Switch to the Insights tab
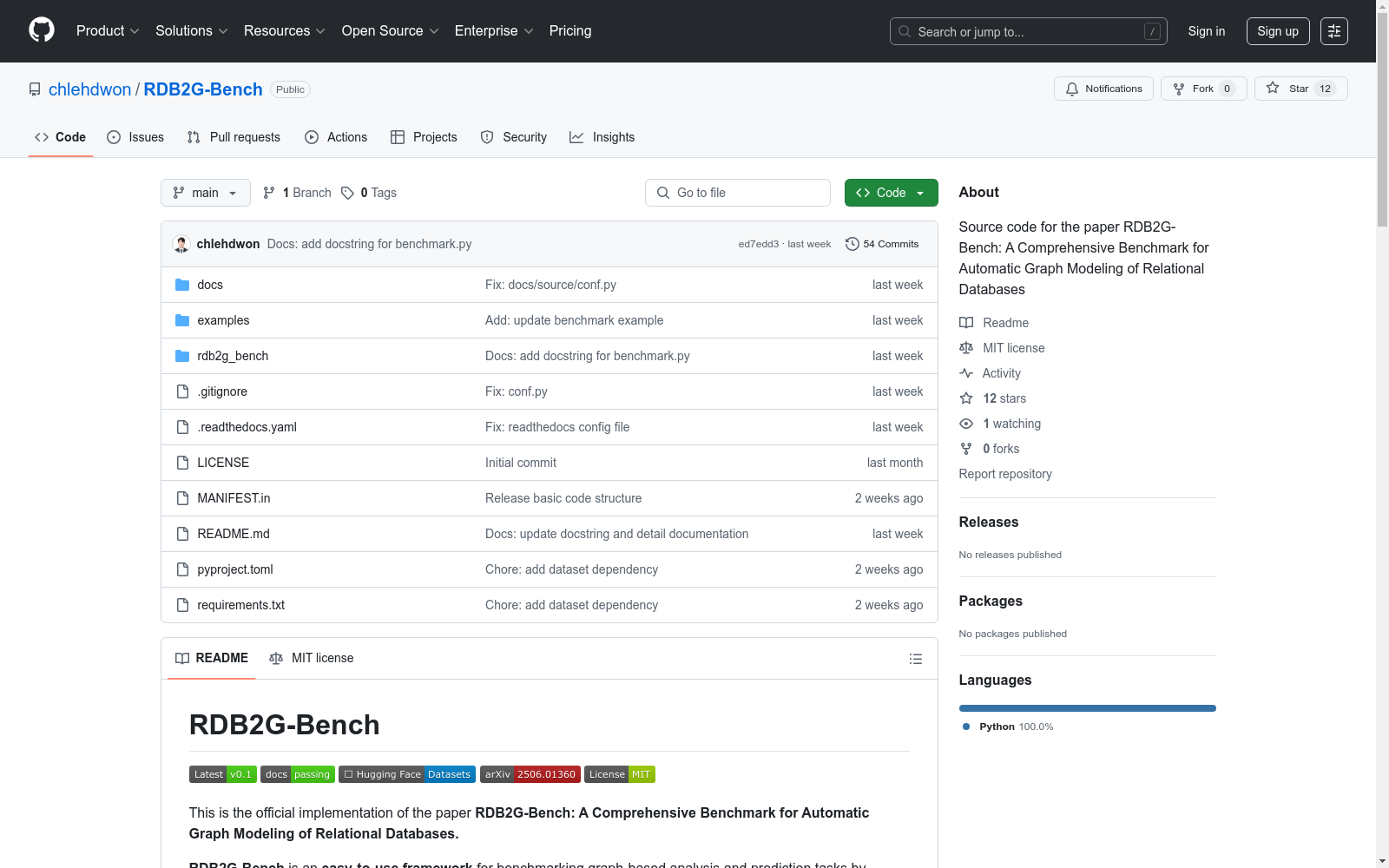Image resolution: width=1389 pixels, height=868 pixels. tap(602, 137)
